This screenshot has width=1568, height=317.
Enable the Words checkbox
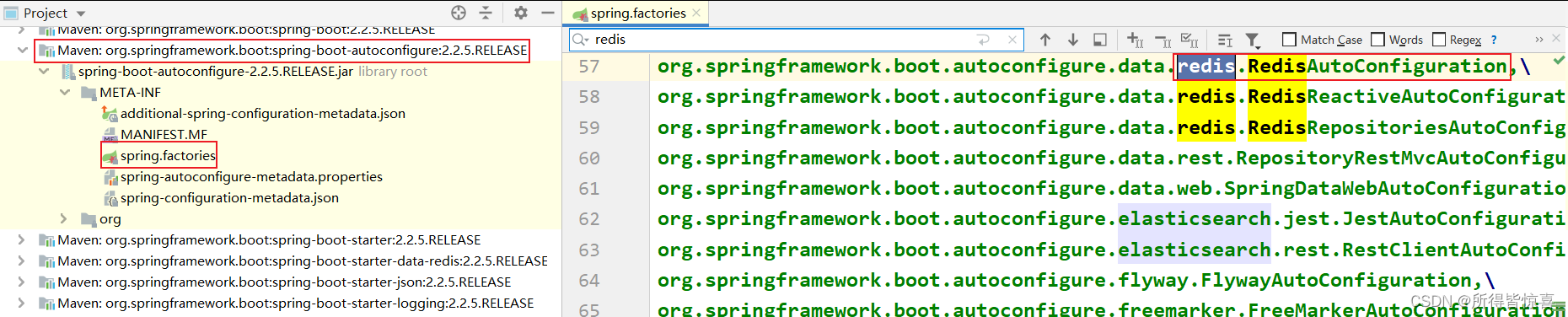point(1378,40)
